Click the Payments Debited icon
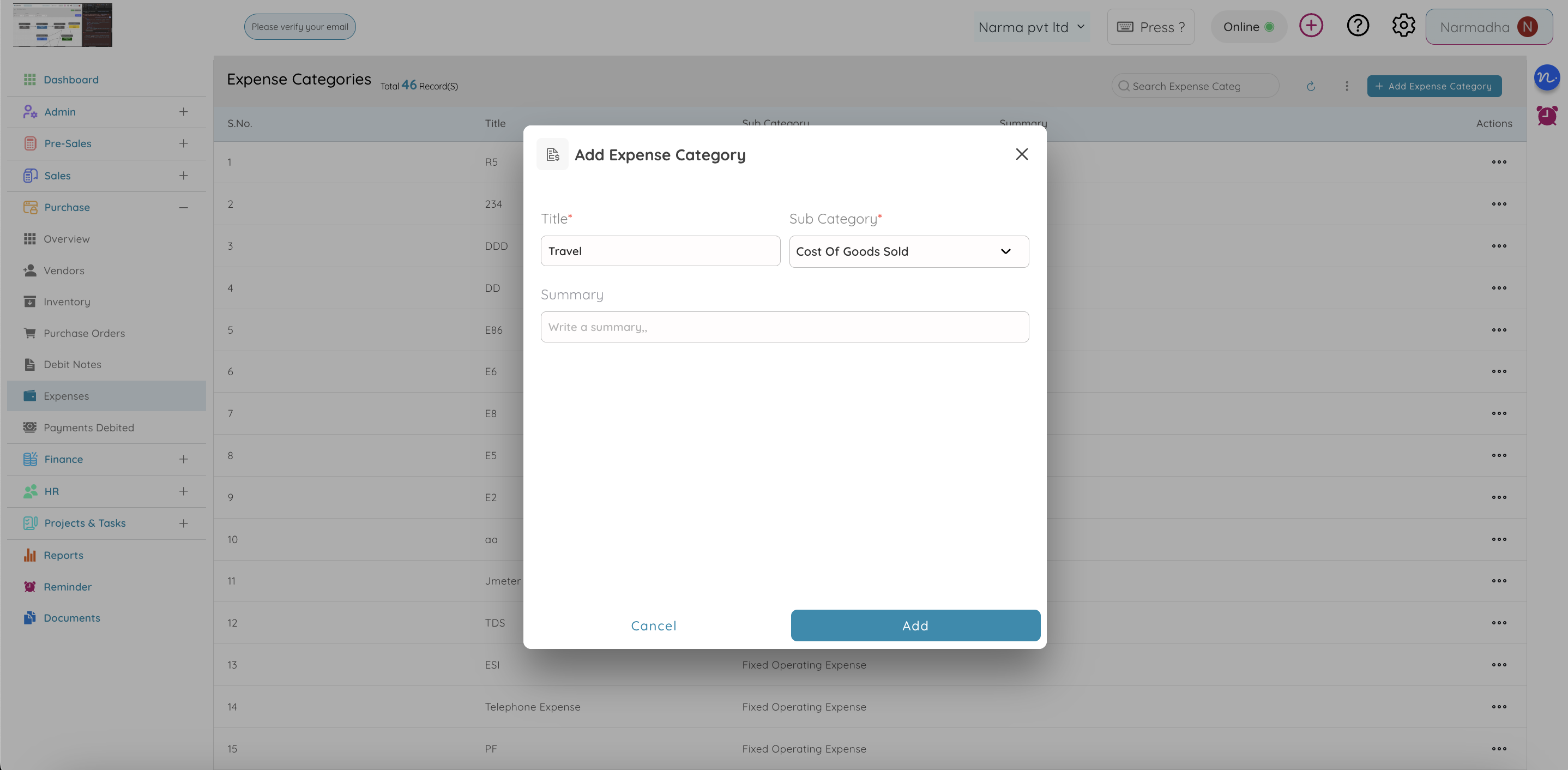 pos(30,428)
